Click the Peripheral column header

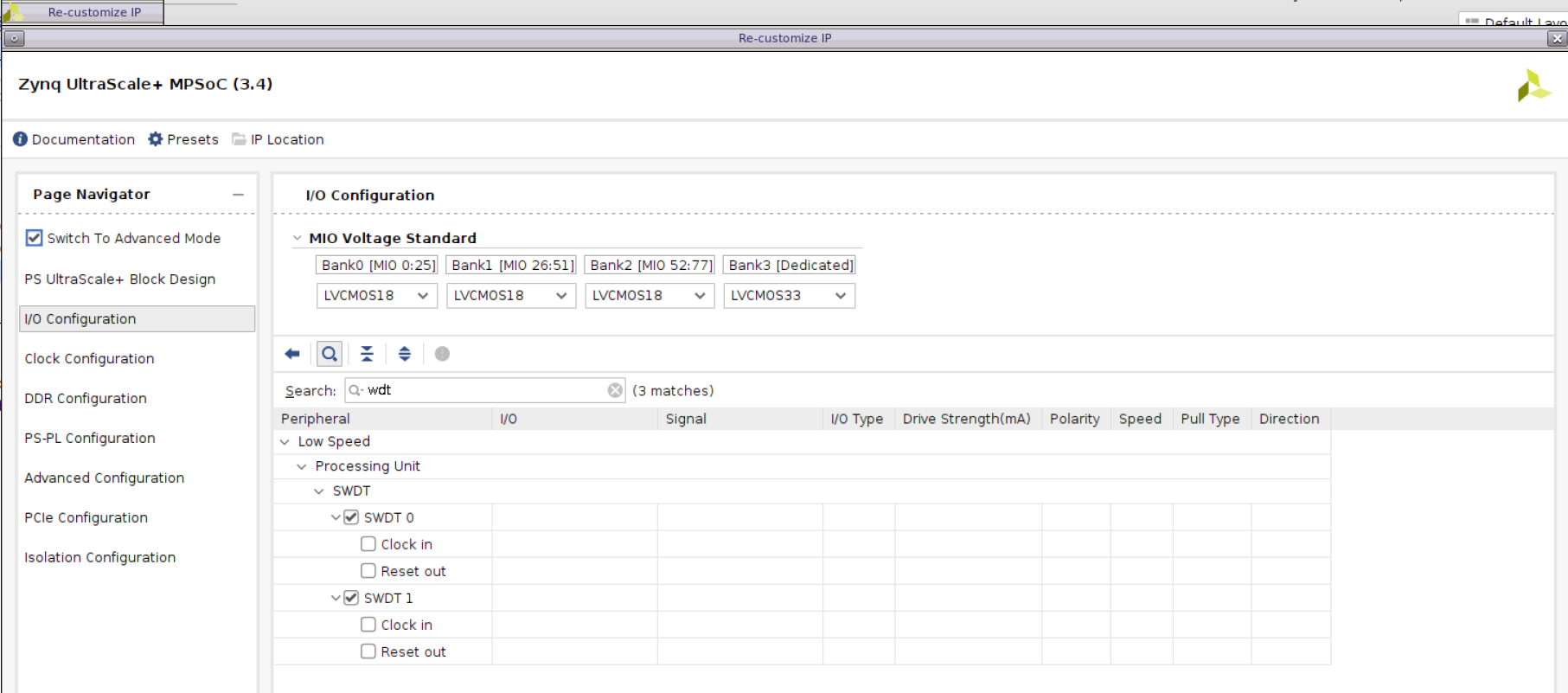pos(383,419)
